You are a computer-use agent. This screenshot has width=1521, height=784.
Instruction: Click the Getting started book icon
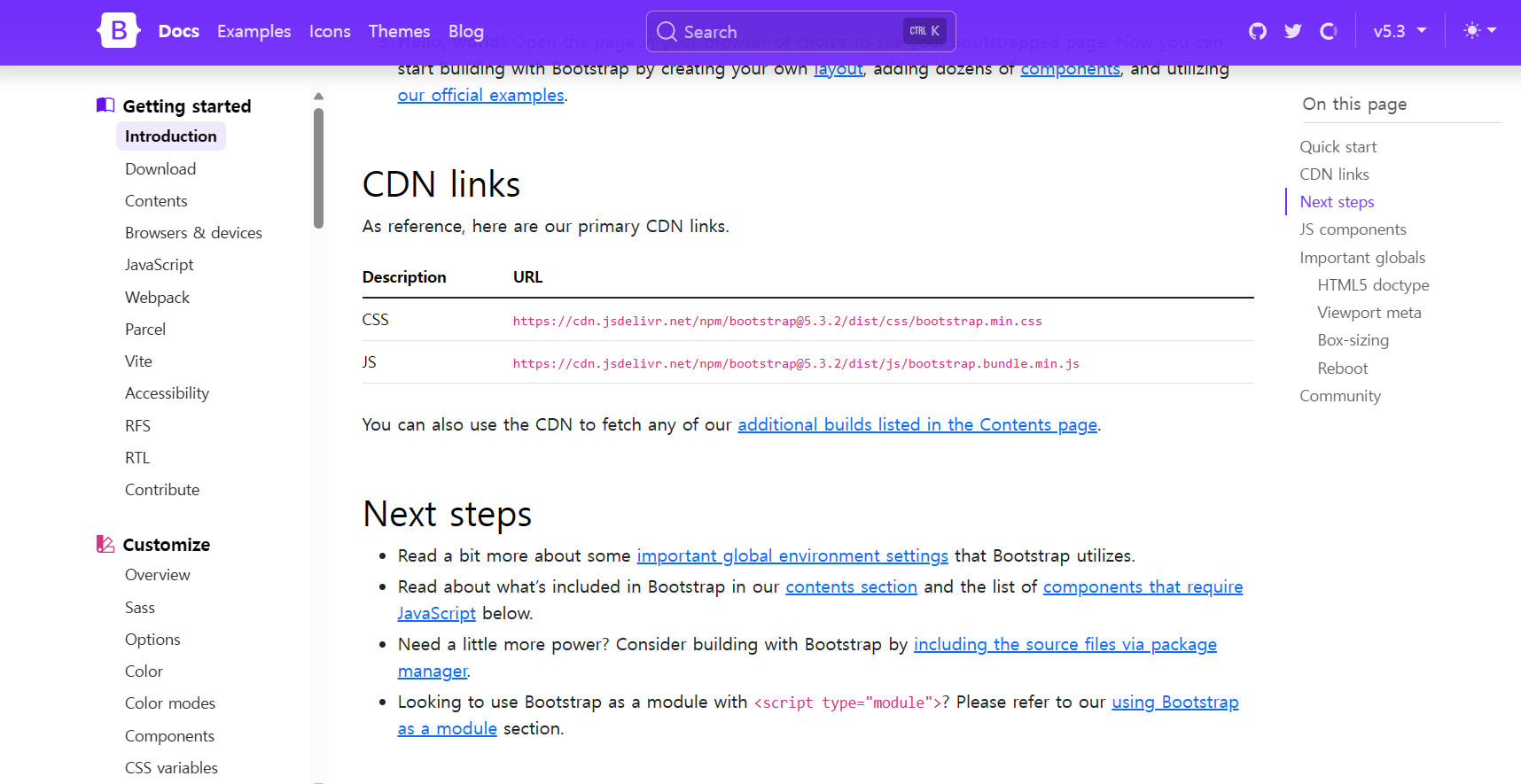(105, 105)
